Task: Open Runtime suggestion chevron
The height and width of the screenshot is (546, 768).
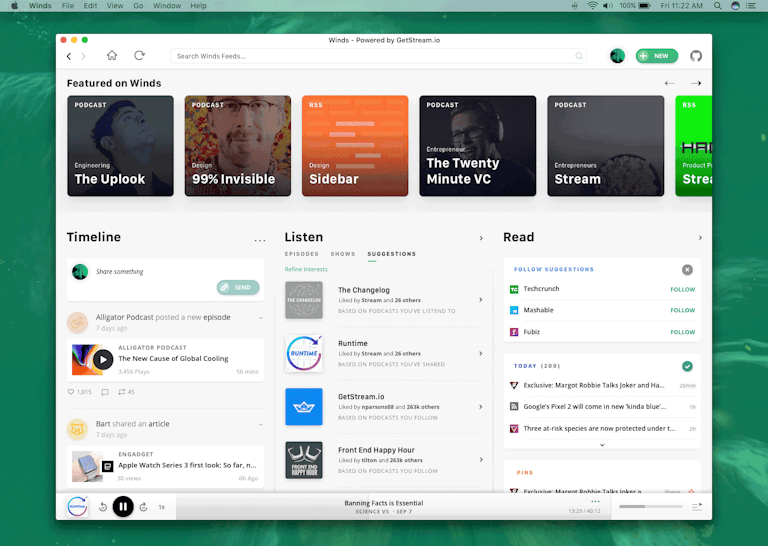Action: coord(480,354)
